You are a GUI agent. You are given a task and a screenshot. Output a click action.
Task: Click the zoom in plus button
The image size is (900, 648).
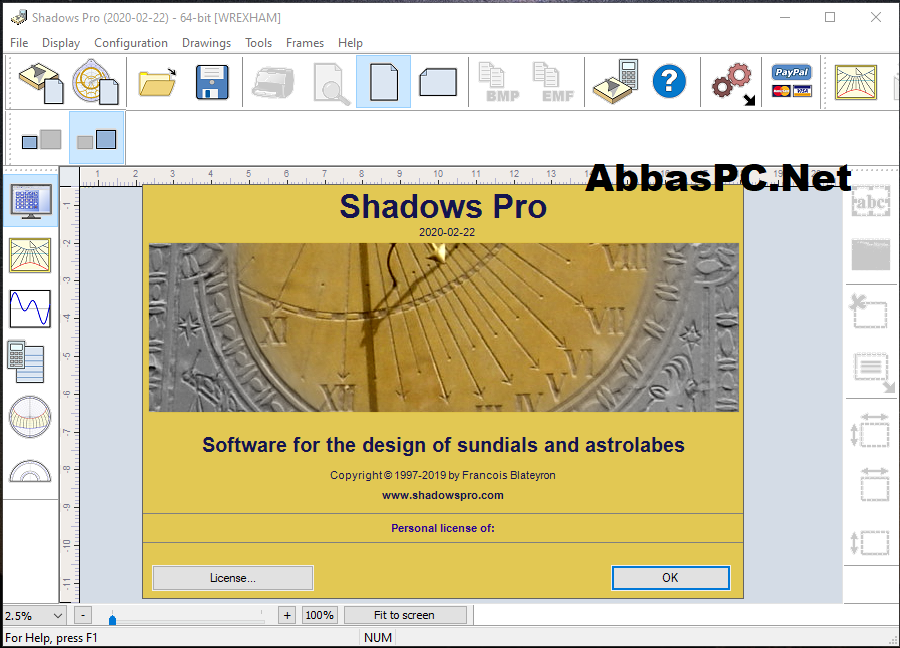click(288, 615)
